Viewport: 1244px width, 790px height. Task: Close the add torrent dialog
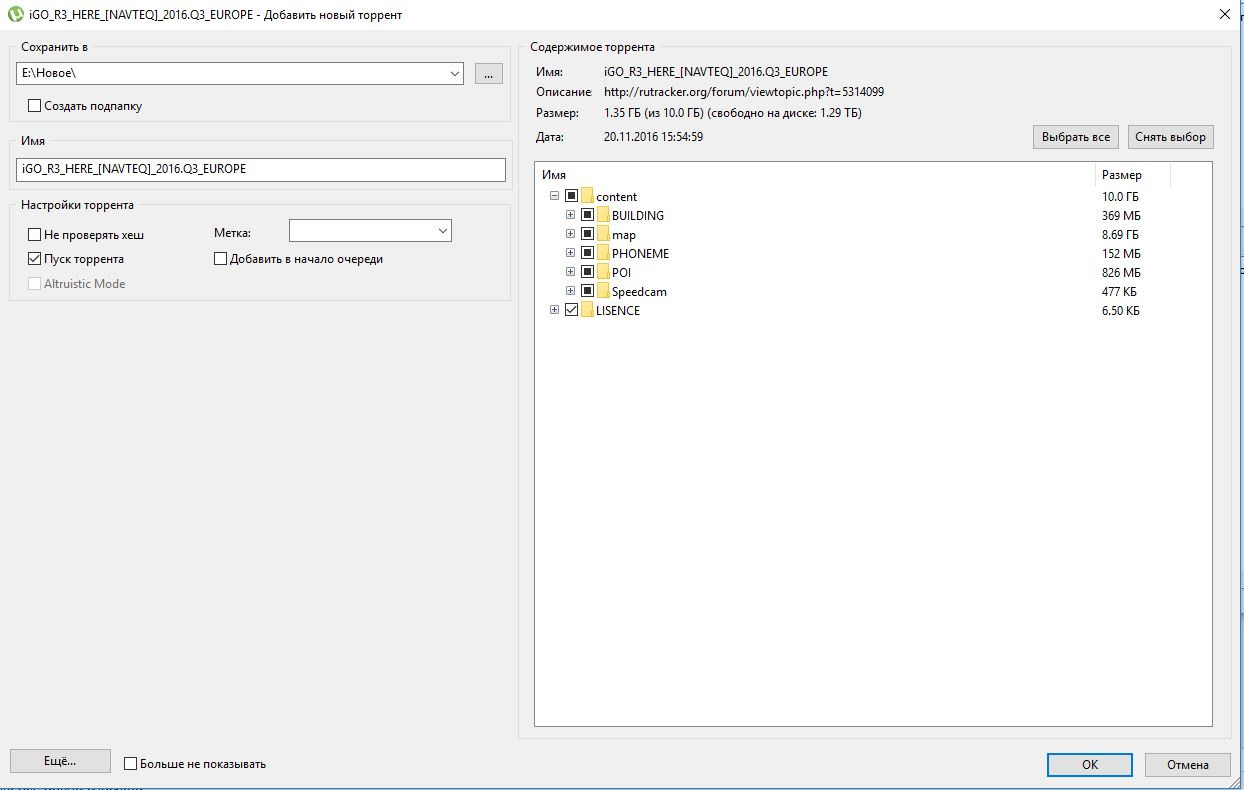[1224, 14]
